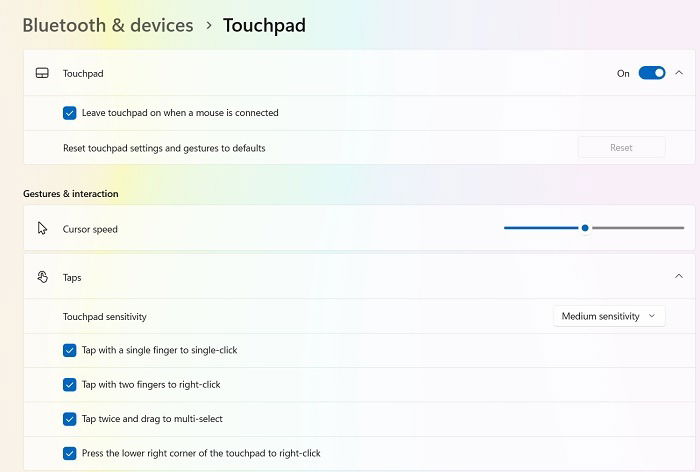
Task: Click the Touchpad sensitivity label
Action: pos(105,317)
